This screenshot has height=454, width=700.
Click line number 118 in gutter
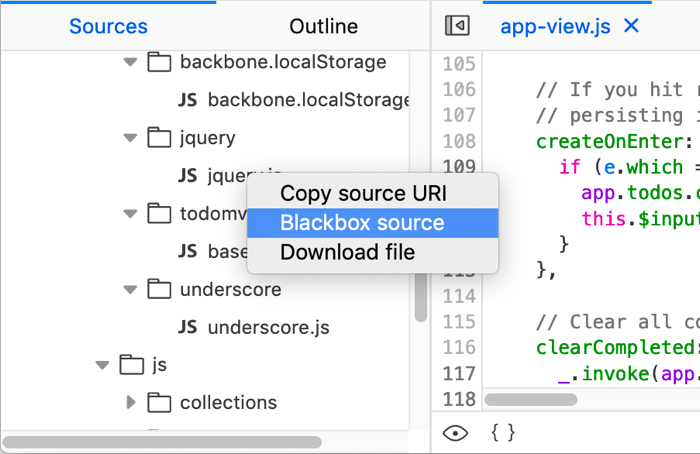tap(459, 399)
